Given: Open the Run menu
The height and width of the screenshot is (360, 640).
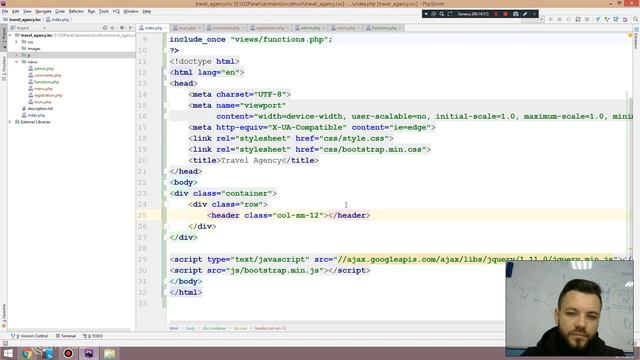Looking at the screenshot, I should pos(91,11).
